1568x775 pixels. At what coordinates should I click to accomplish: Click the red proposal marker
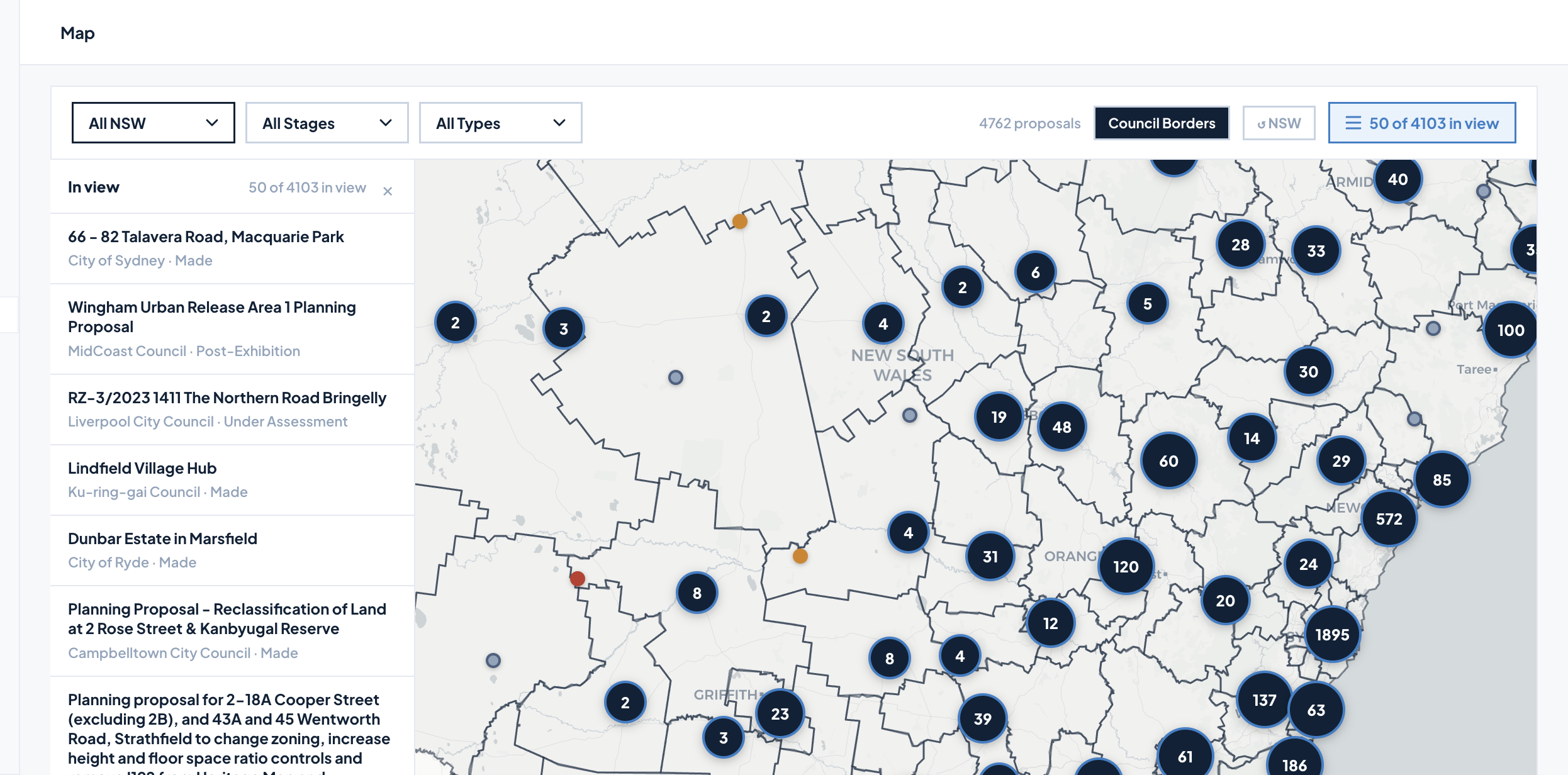coord(577,578)
